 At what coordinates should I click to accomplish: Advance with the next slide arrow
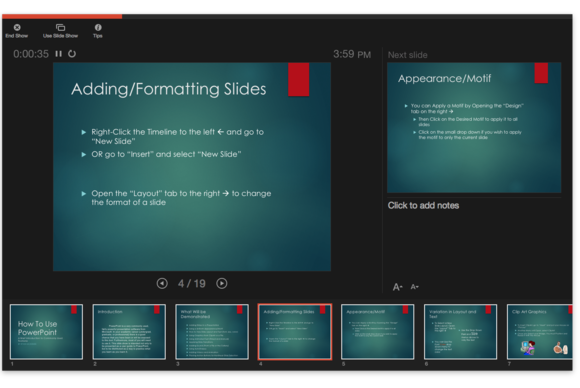point(222,283)
